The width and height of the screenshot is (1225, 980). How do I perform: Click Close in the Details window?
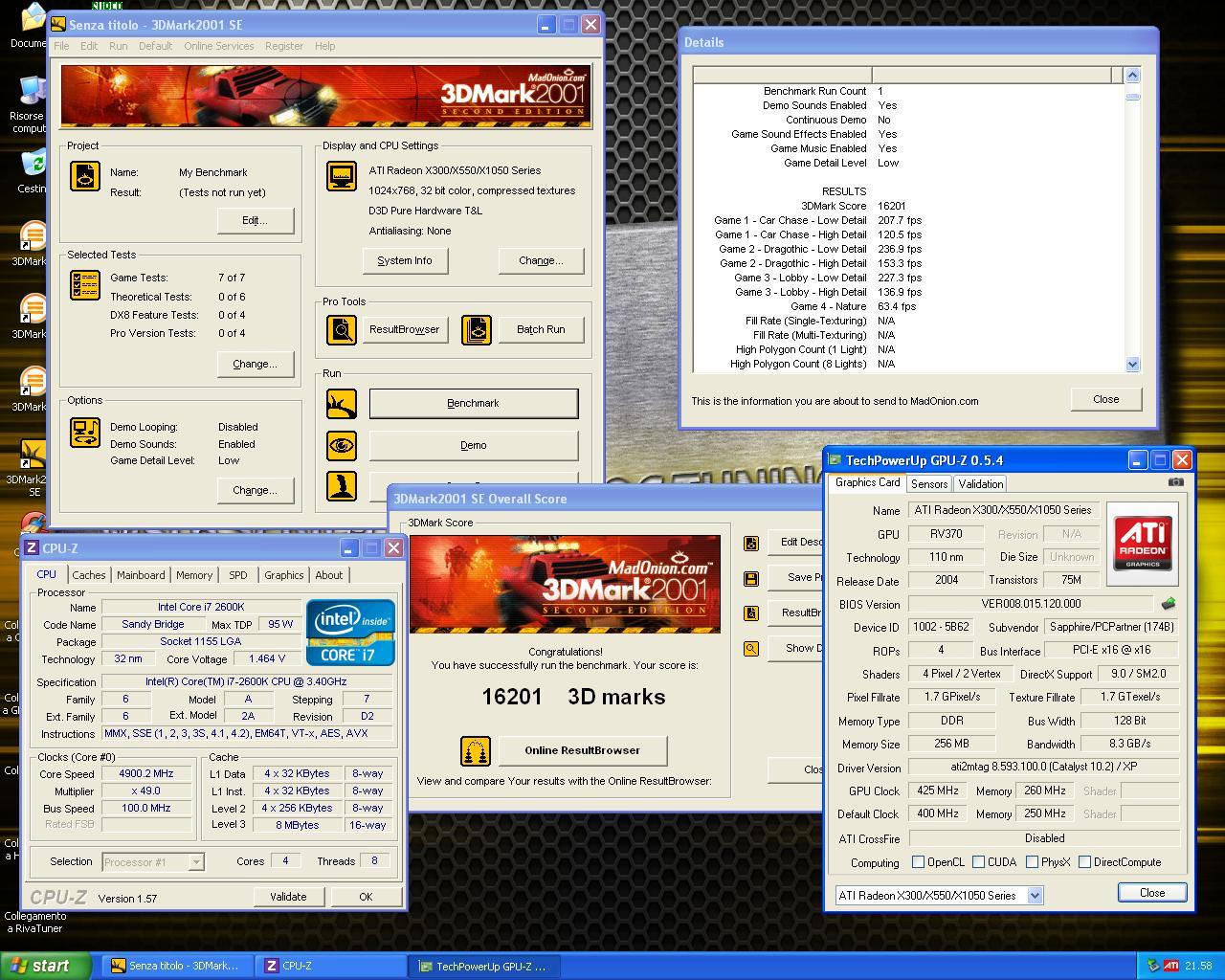(x=1106, y=399)
